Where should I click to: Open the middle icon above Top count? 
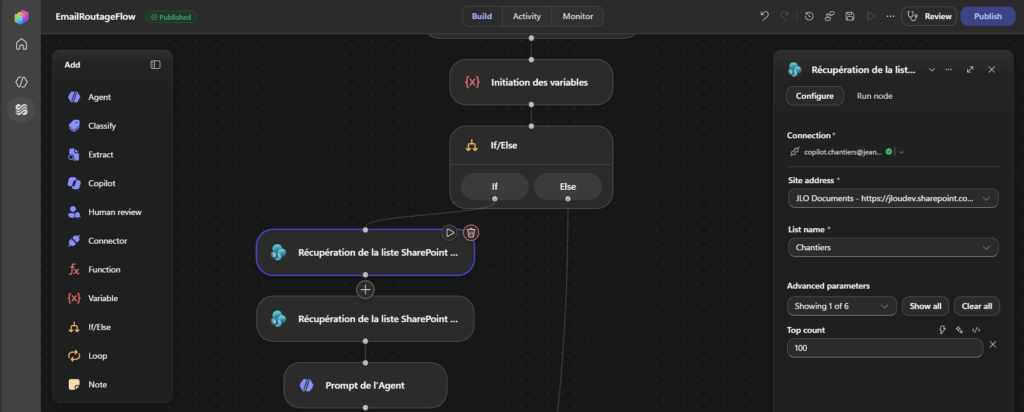[x=959, y=330]
